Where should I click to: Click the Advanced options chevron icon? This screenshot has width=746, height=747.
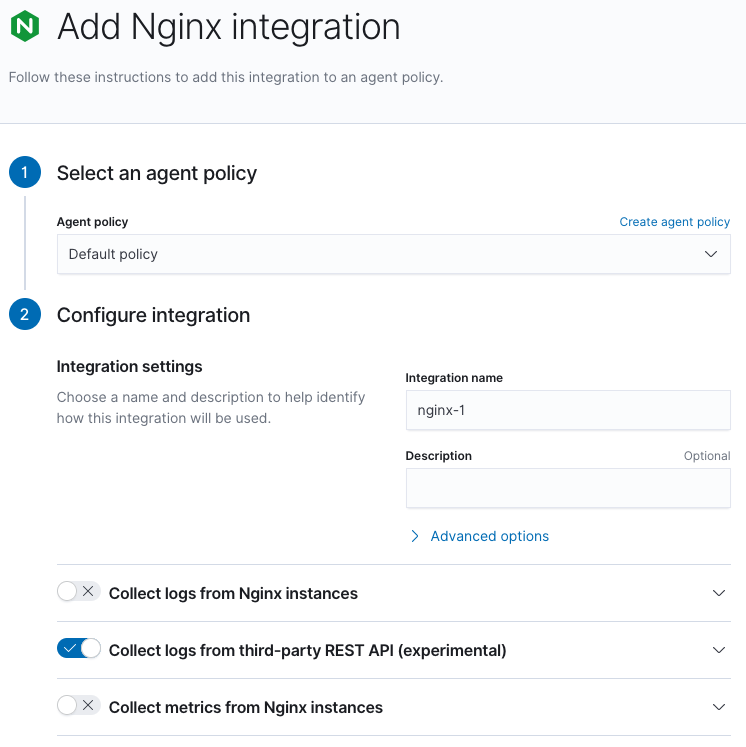[x=415, y=536]
